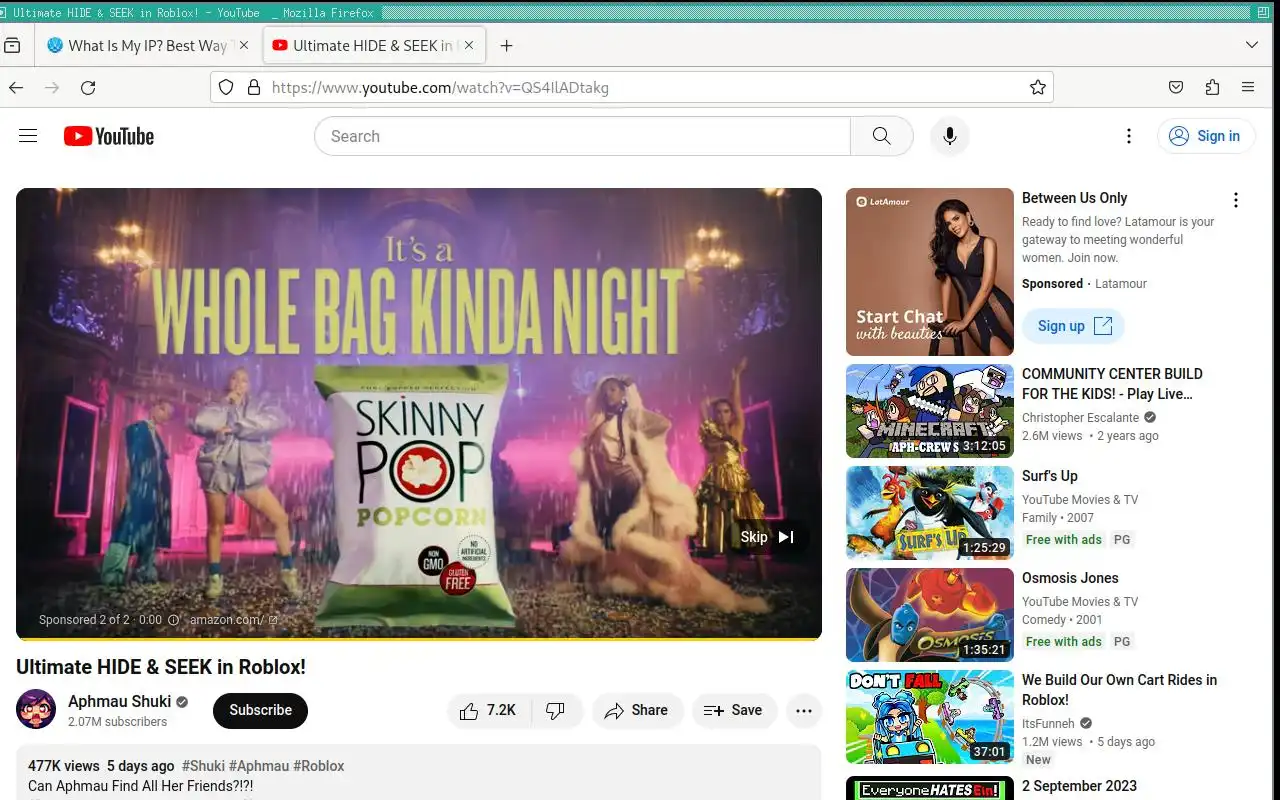This screenshot has height=800, width=1280.
Task: Open tracking protection shield icon
Action: coord(226,88)
